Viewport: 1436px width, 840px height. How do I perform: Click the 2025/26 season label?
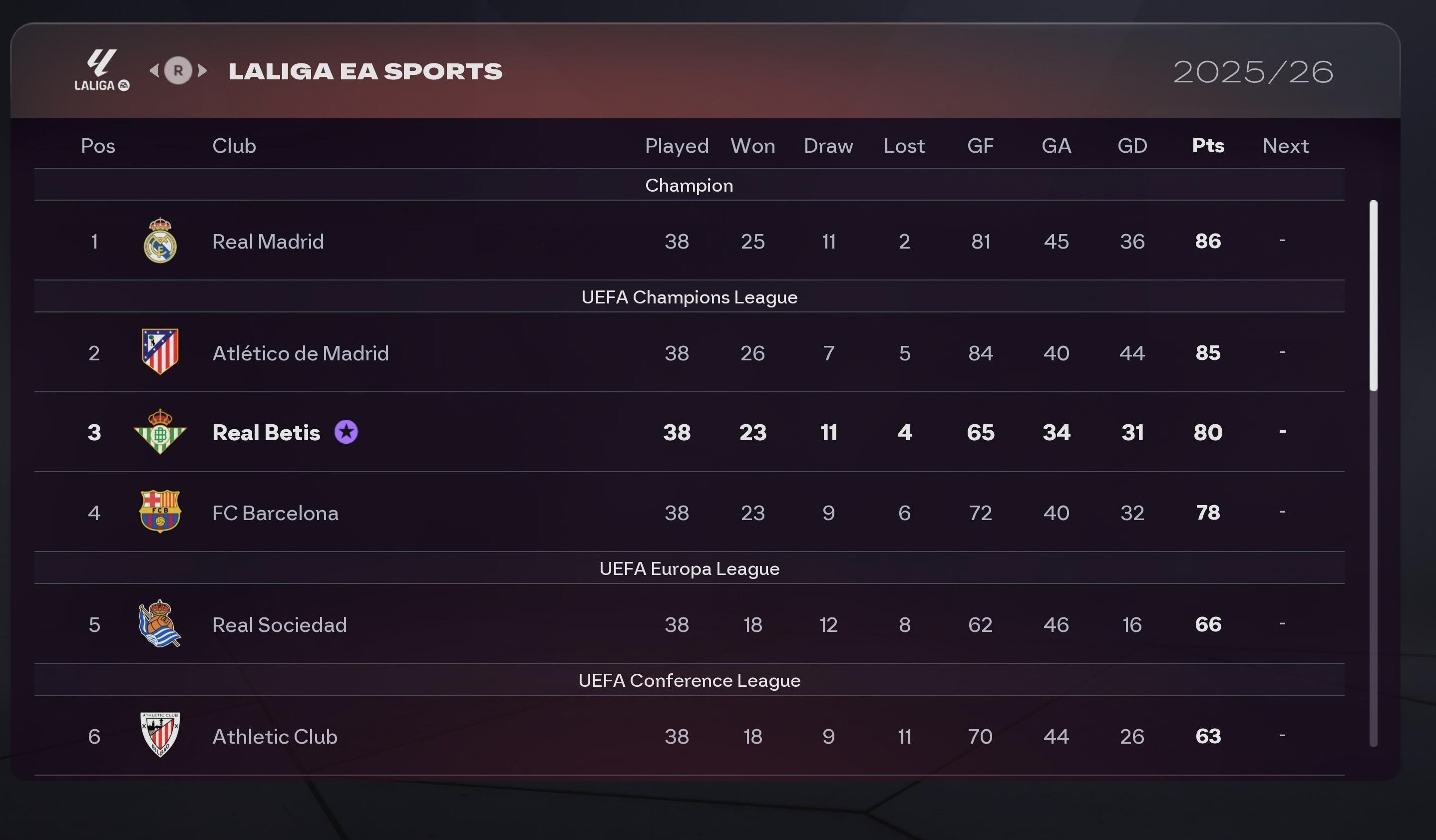point(1253,72)
